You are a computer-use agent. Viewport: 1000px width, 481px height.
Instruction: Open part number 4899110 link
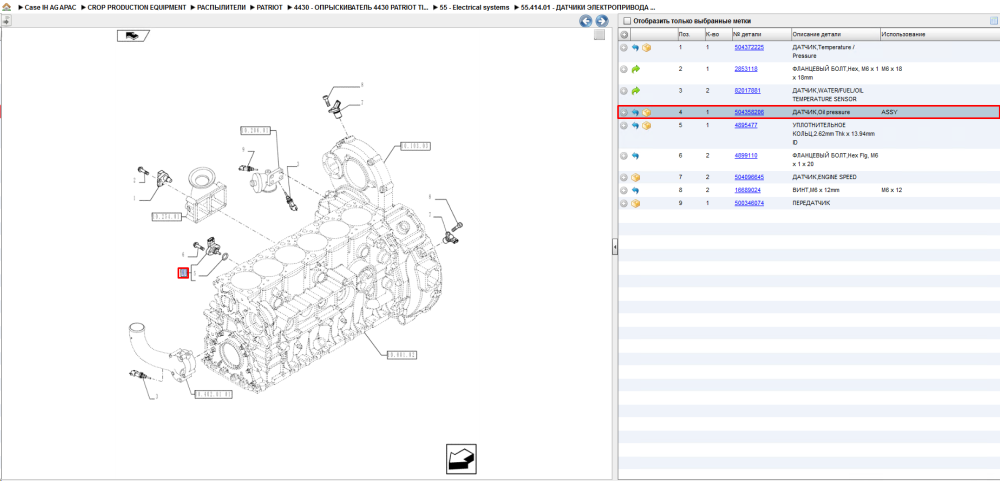[x=746, y=156]
